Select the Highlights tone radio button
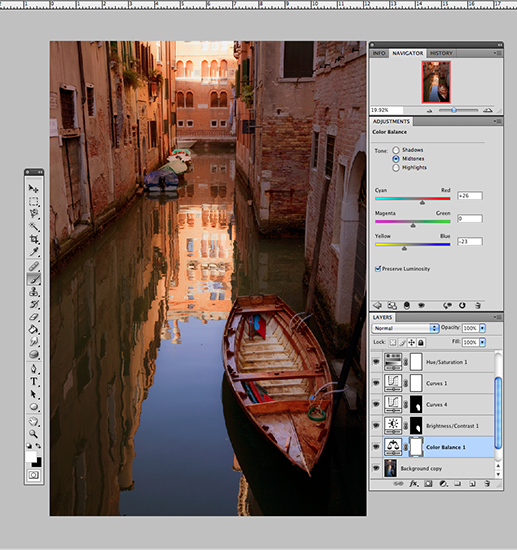The image size is (517, 550). [396, 167]
